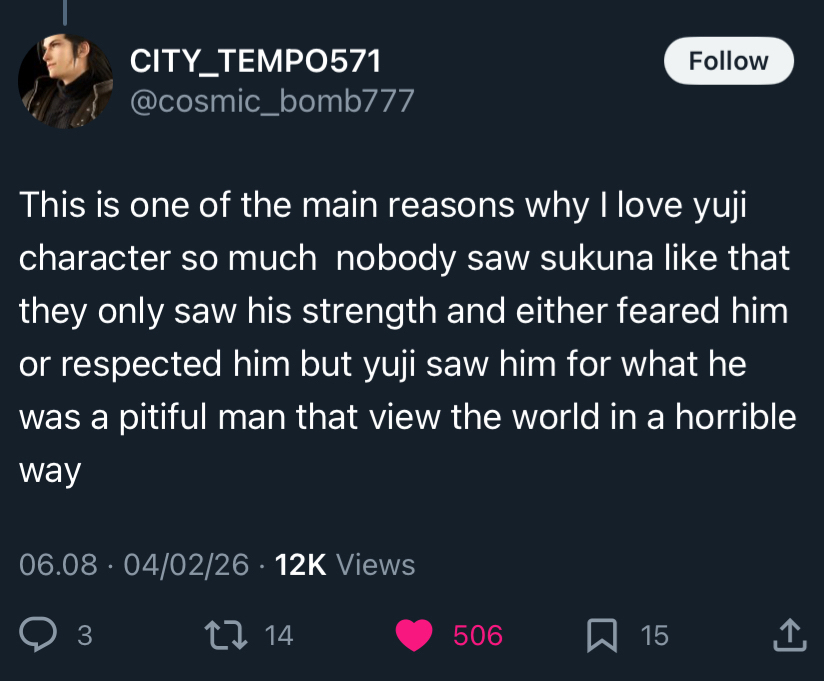Open the CITY_TEMPO571 profile picture
This screenshot has width=824, height=681.
point(66,80)
